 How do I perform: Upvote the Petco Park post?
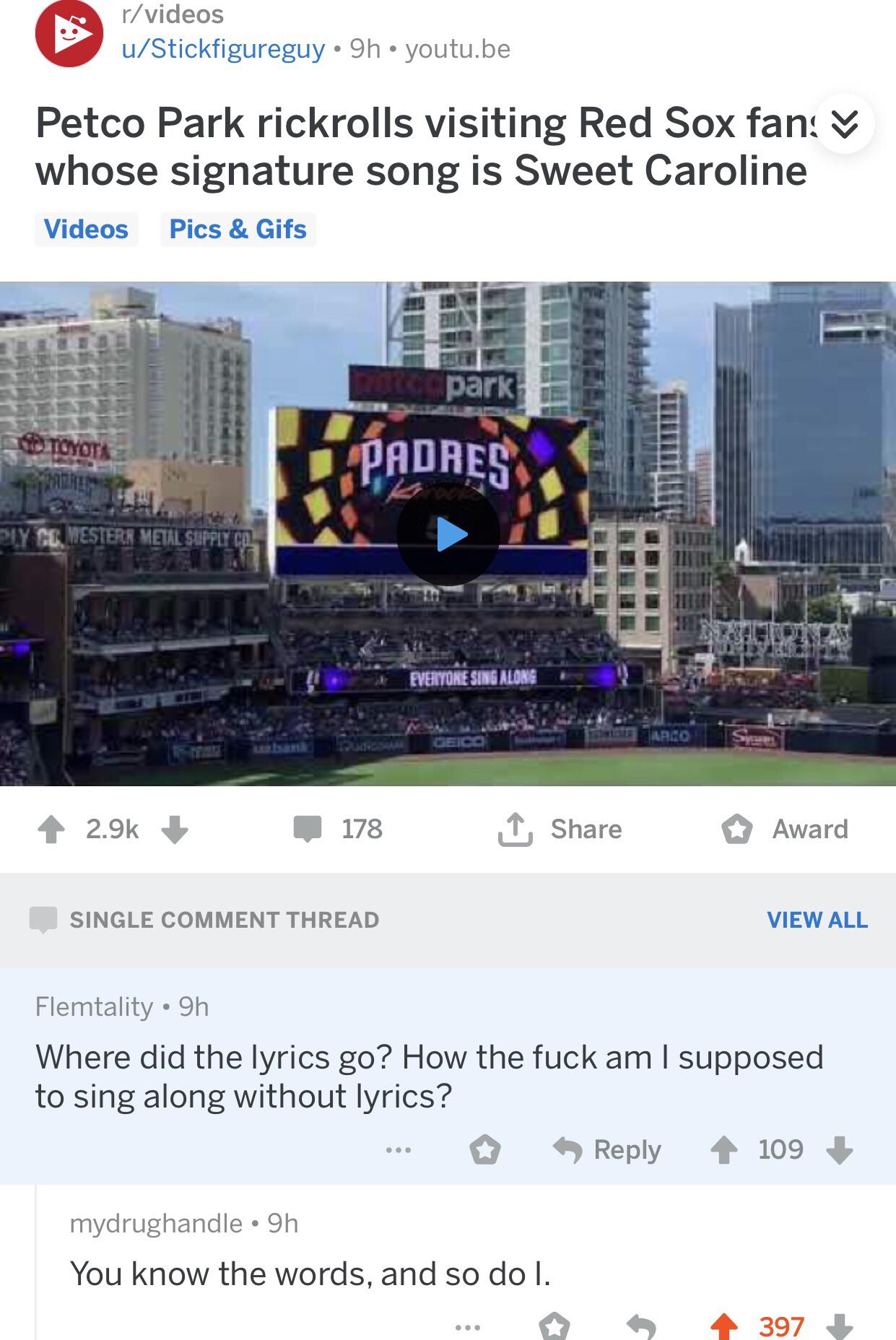pyautogui.click(x=49, y=829)
